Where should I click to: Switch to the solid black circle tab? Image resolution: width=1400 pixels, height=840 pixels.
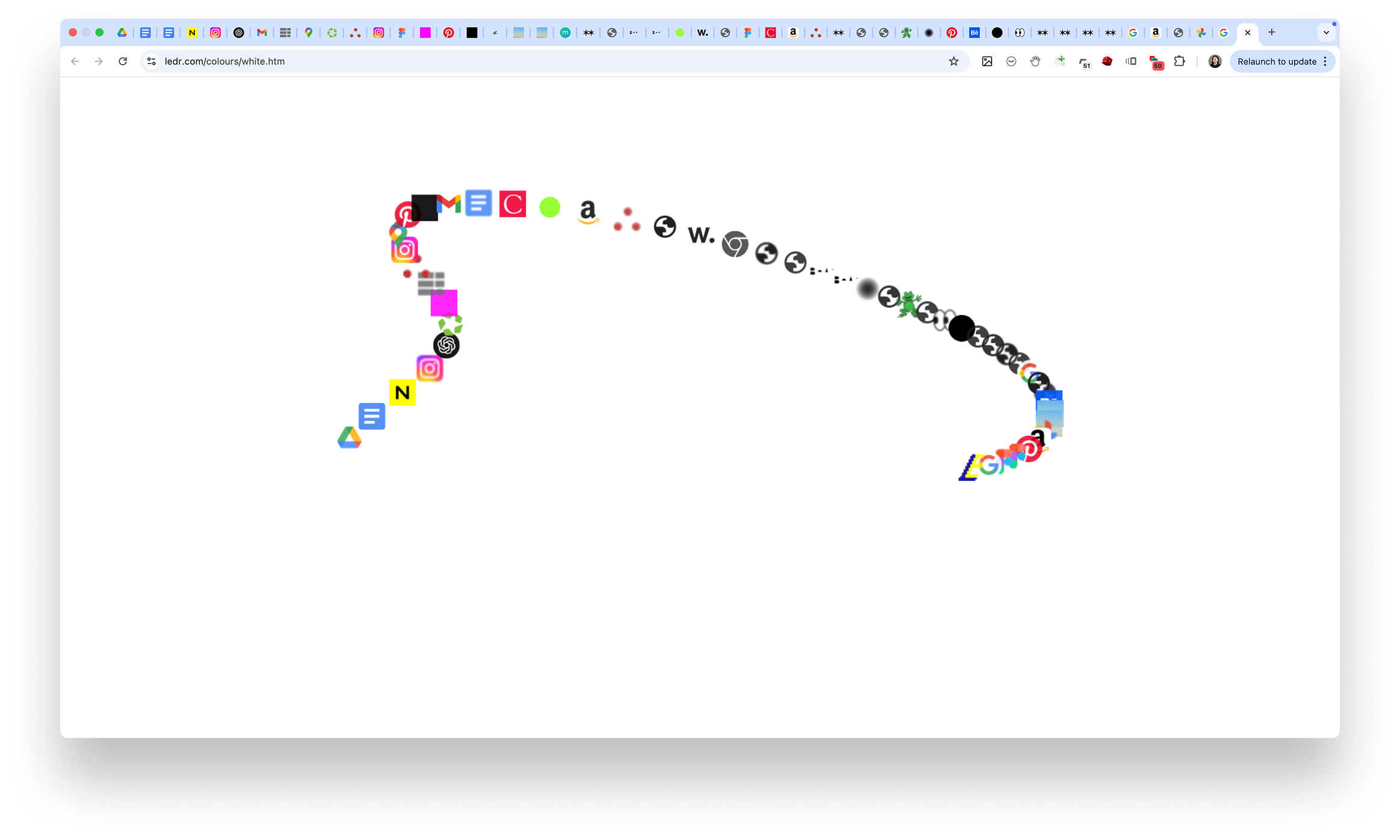997,32
